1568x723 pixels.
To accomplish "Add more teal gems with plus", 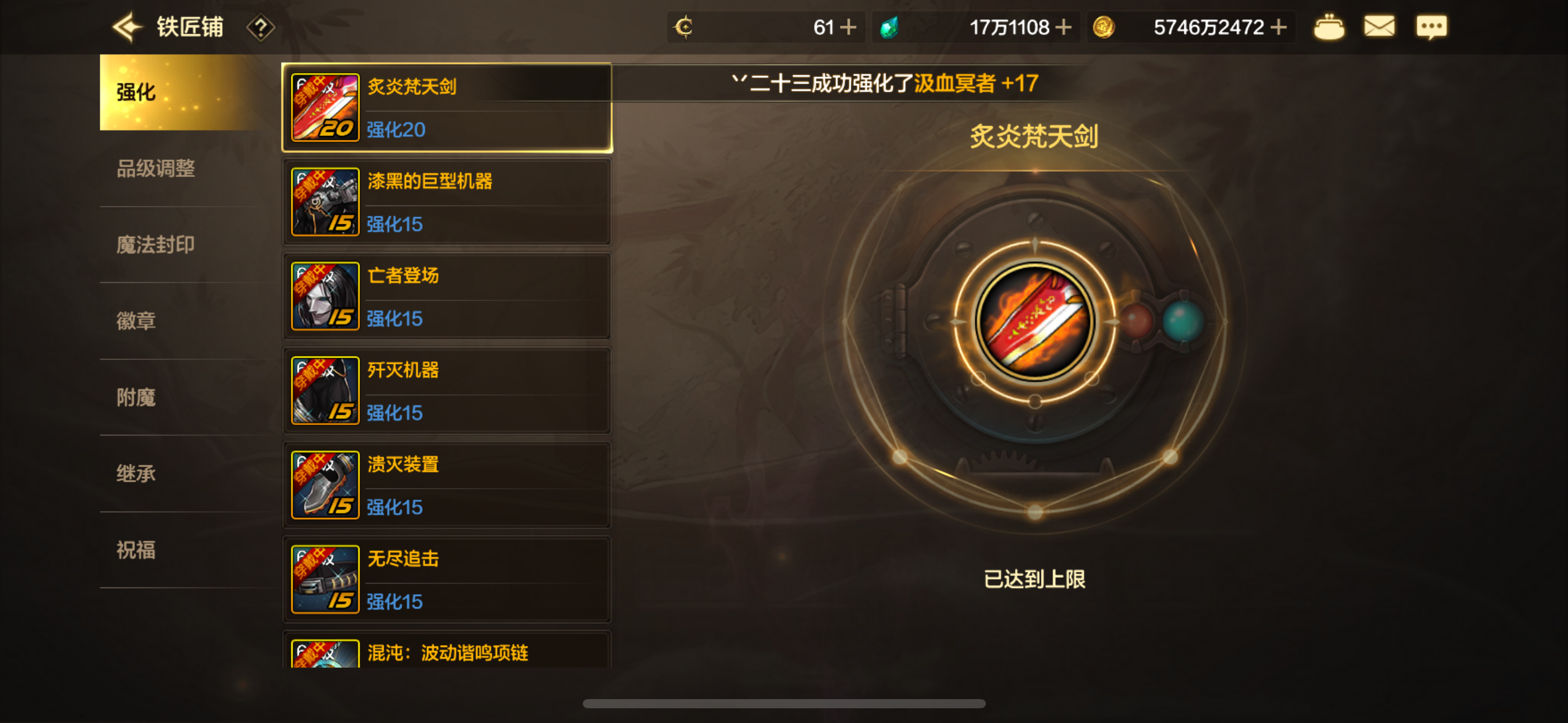I will tap(1063, 27).
